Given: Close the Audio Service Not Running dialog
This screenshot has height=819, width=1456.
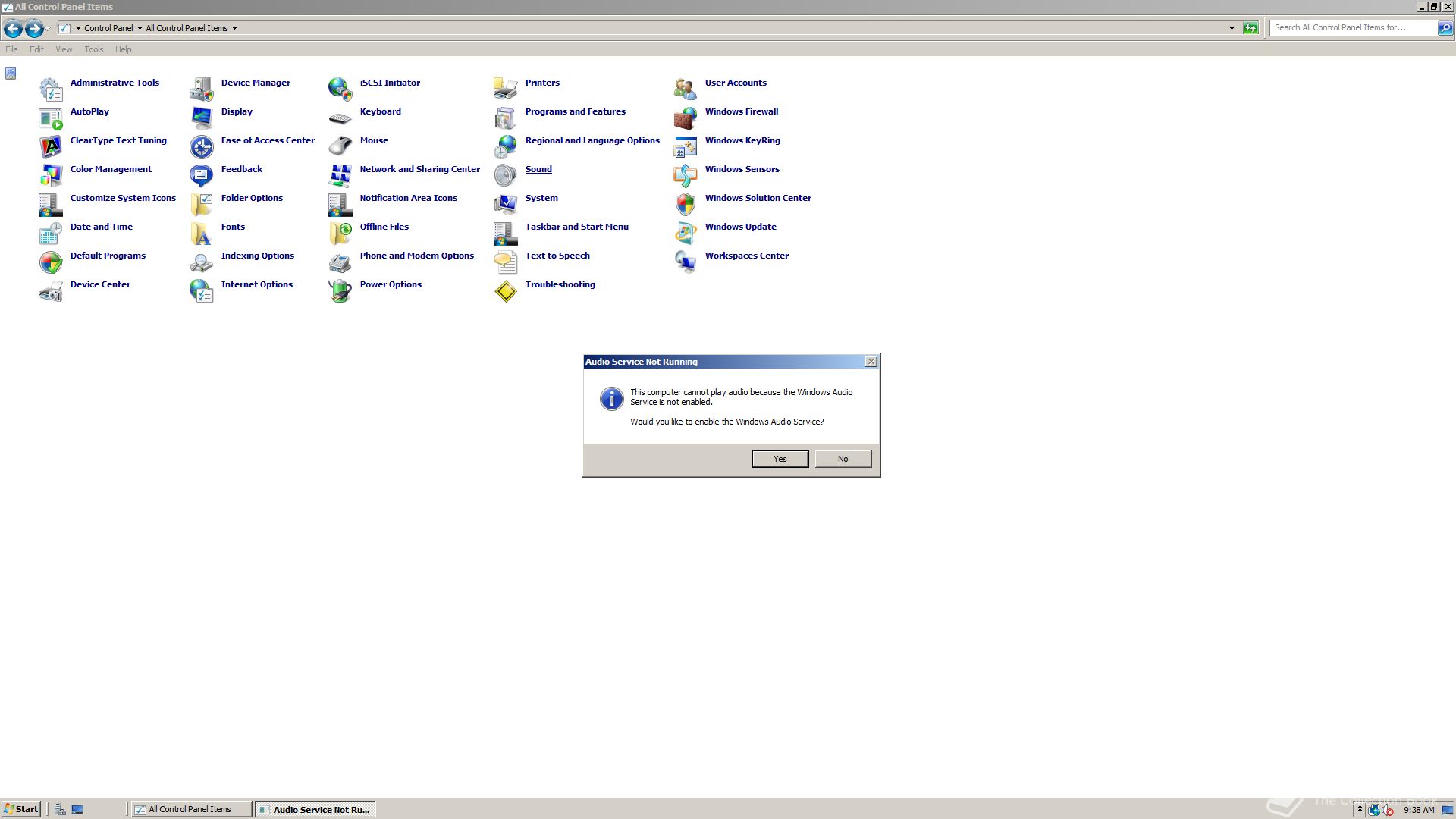Looking at the screenshot, I should click(x=871, y=362).
